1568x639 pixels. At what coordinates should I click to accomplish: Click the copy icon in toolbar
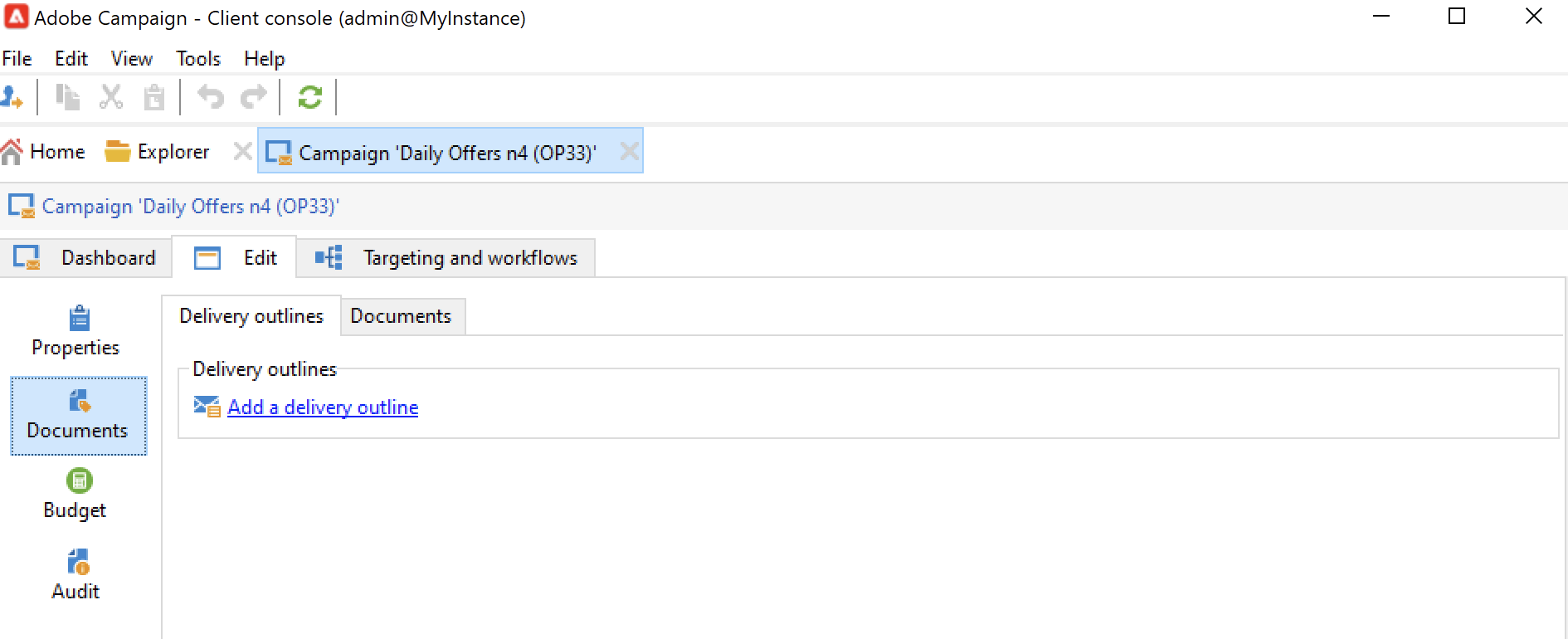coord(67,98)
